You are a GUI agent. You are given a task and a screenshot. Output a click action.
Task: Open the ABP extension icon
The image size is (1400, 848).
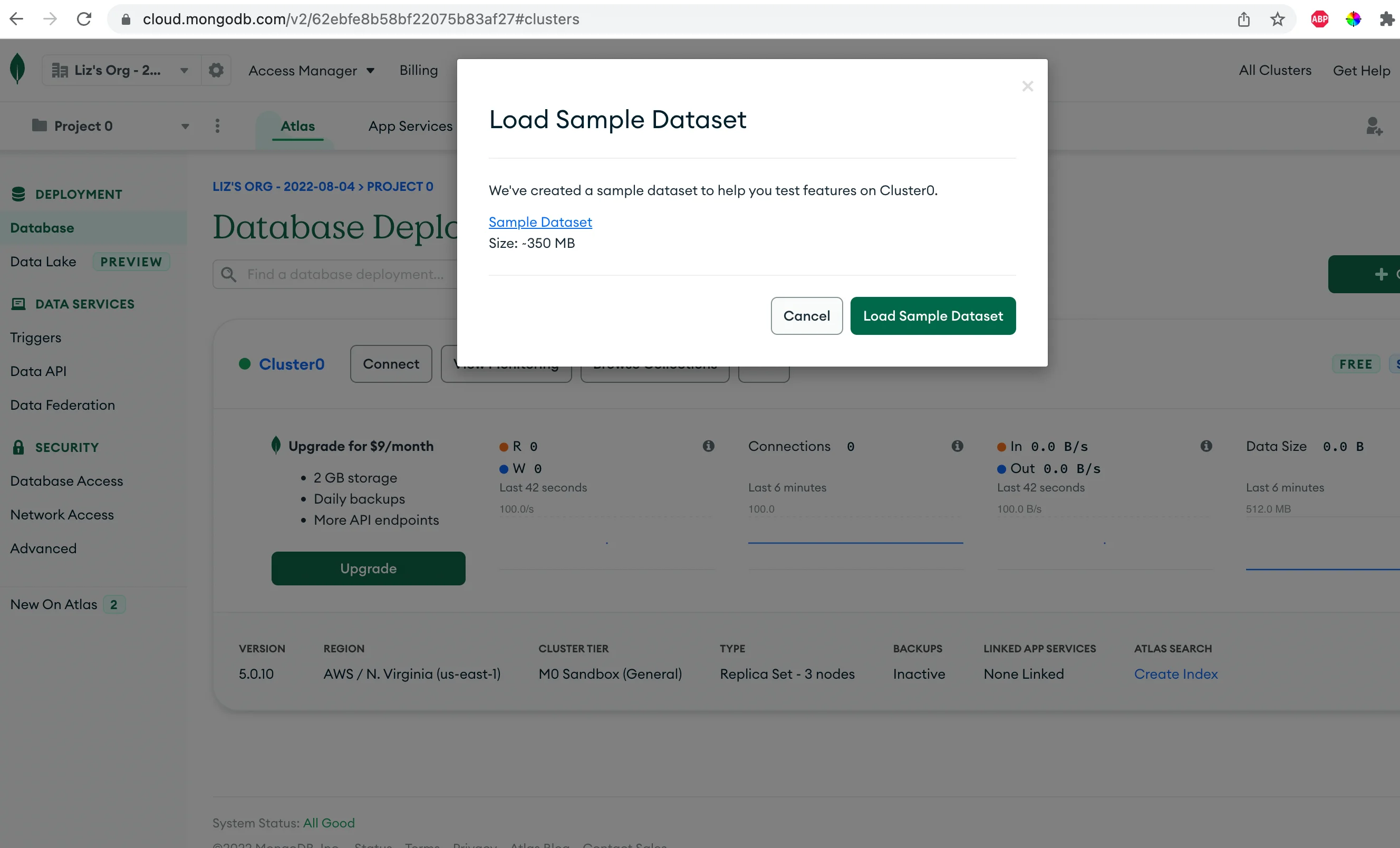tap(1319, 20)
